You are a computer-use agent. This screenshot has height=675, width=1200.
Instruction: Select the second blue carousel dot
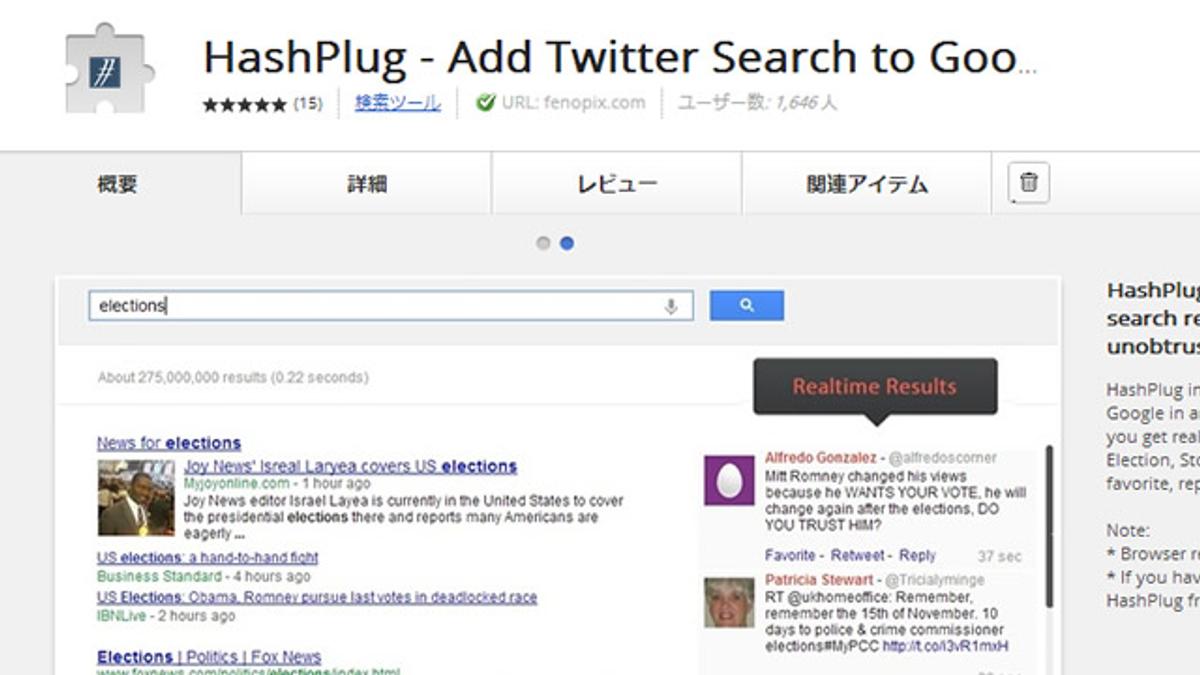(567, 243)
